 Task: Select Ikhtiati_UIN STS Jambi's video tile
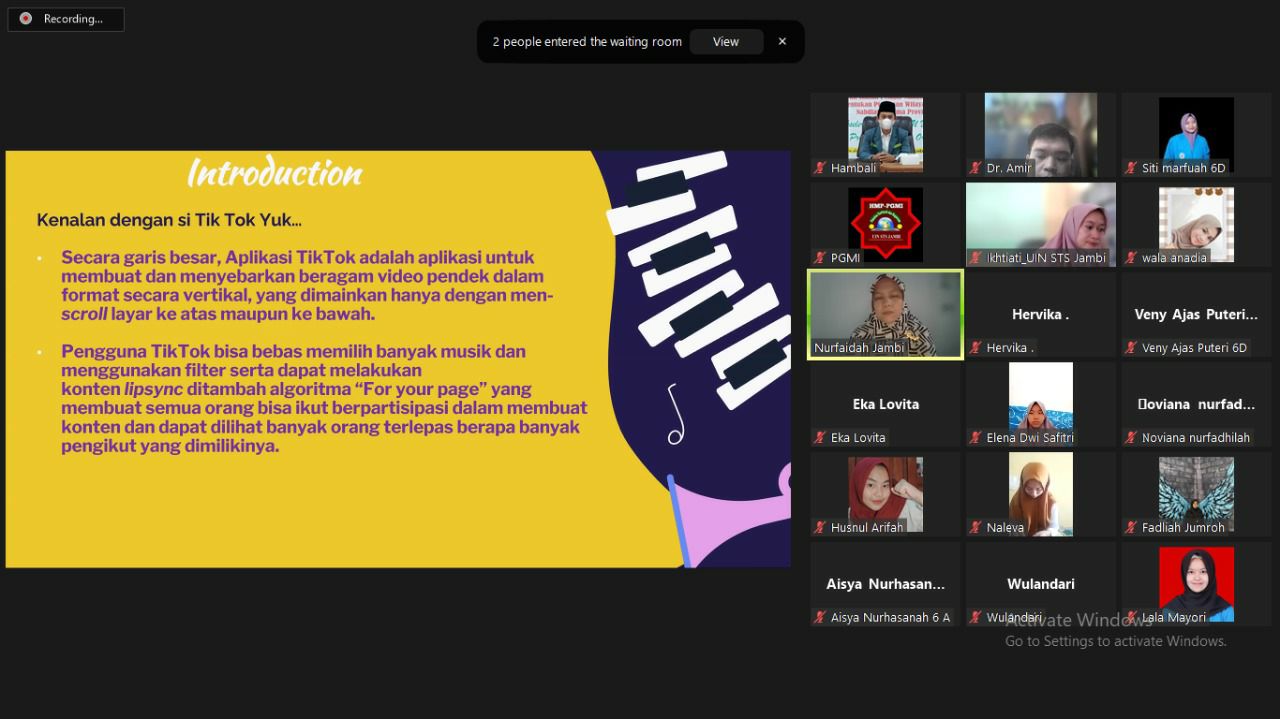point(1041,225)
